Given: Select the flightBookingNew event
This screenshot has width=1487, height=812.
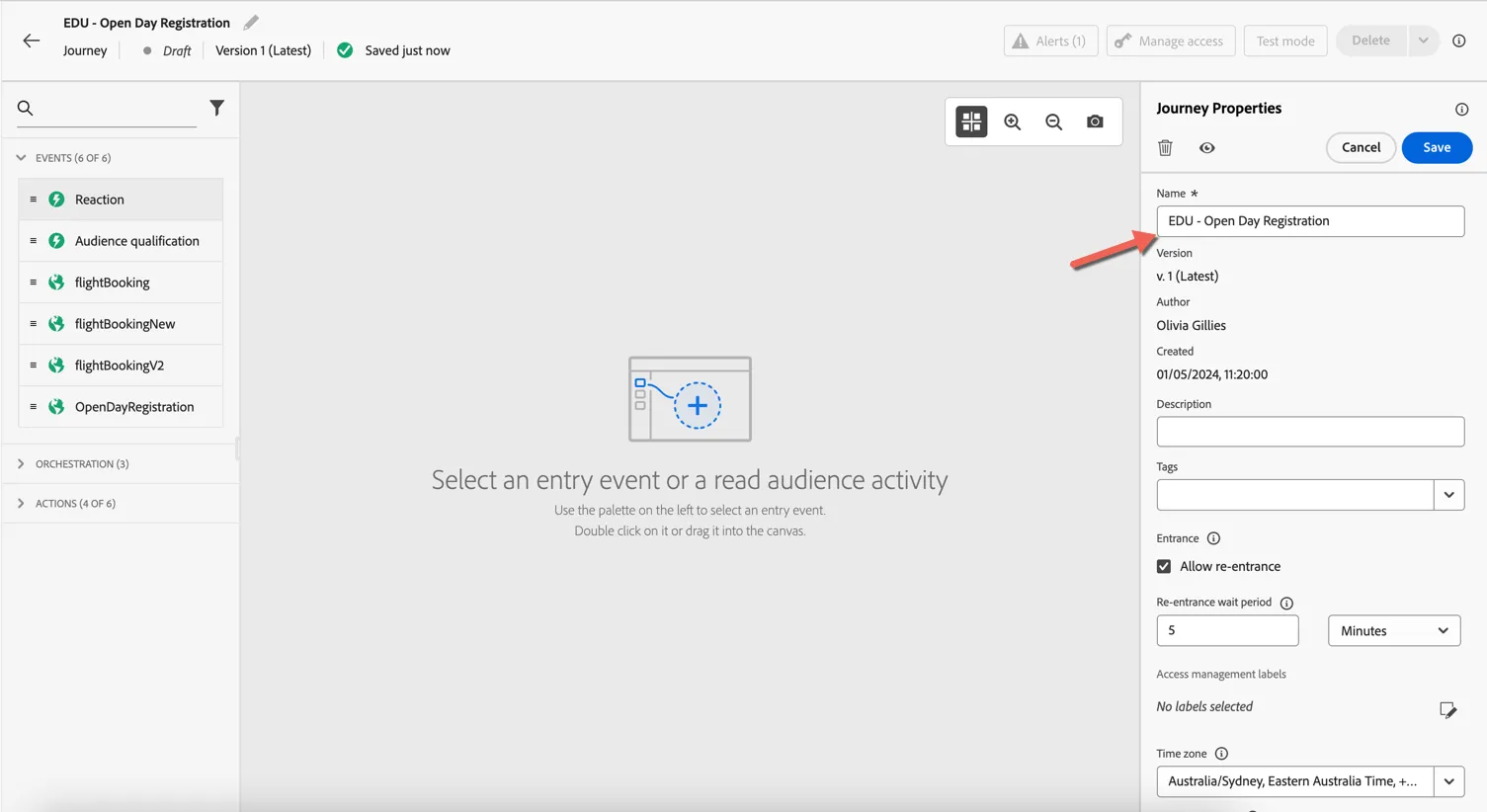Looking at the screenshot, I should point(121,324).
